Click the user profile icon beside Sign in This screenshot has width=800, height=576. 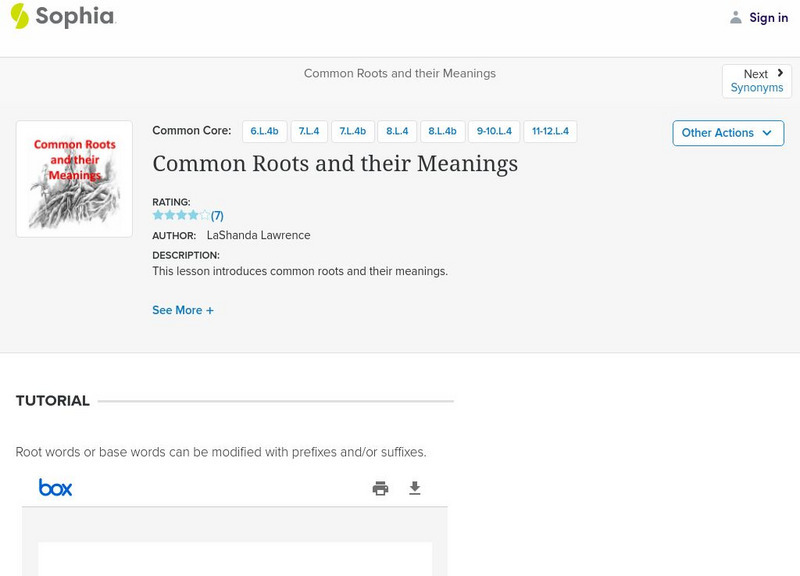coord(736,17)
